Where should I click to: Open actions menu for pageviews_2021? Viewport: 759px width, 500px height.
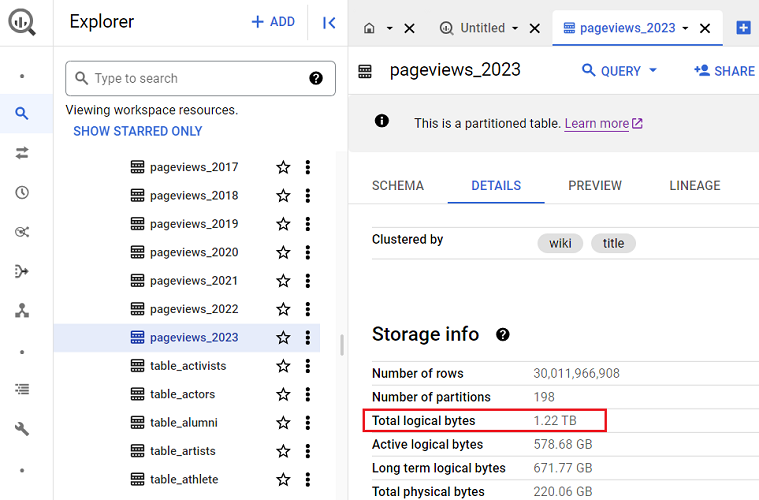(308, 281)
